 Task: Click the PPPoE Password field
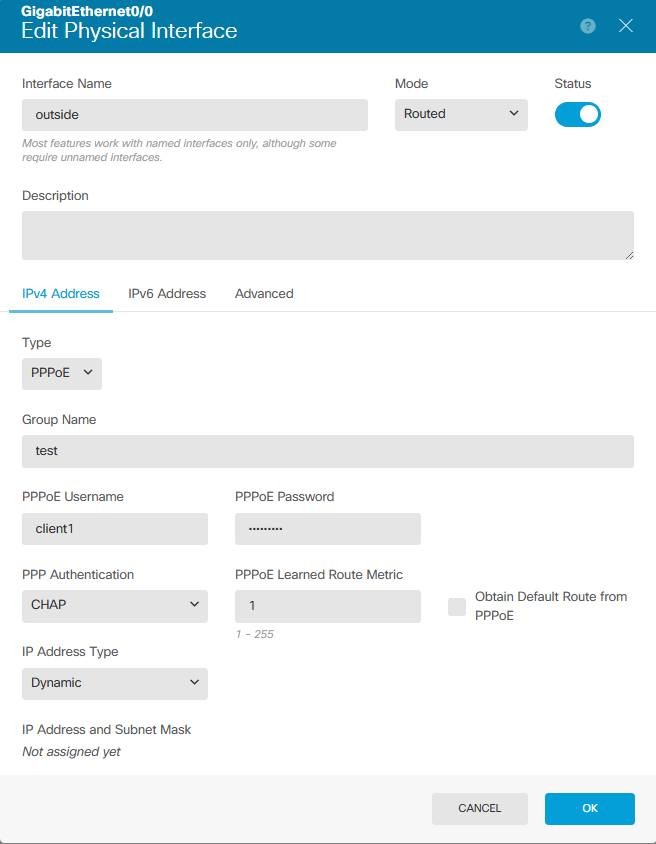pos(327,529)
